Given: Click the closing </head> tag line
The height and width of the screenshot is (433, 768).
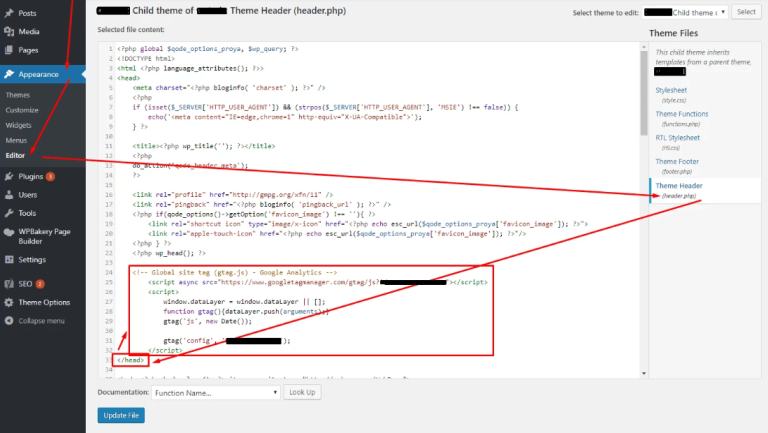Looking at the screenshot, I should [x=131, y=360].
